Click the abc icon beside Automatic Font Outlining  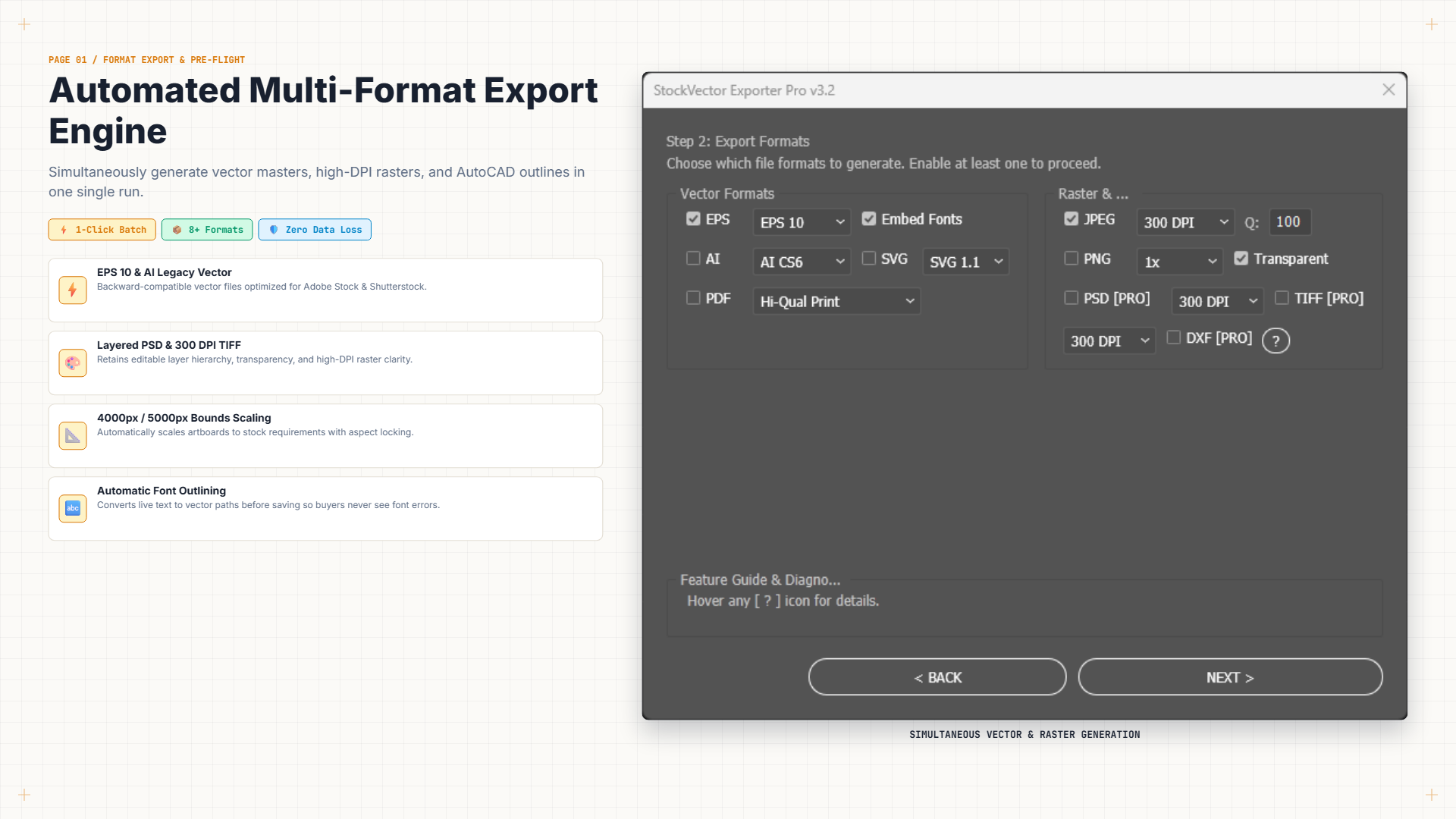coord(73,508)
